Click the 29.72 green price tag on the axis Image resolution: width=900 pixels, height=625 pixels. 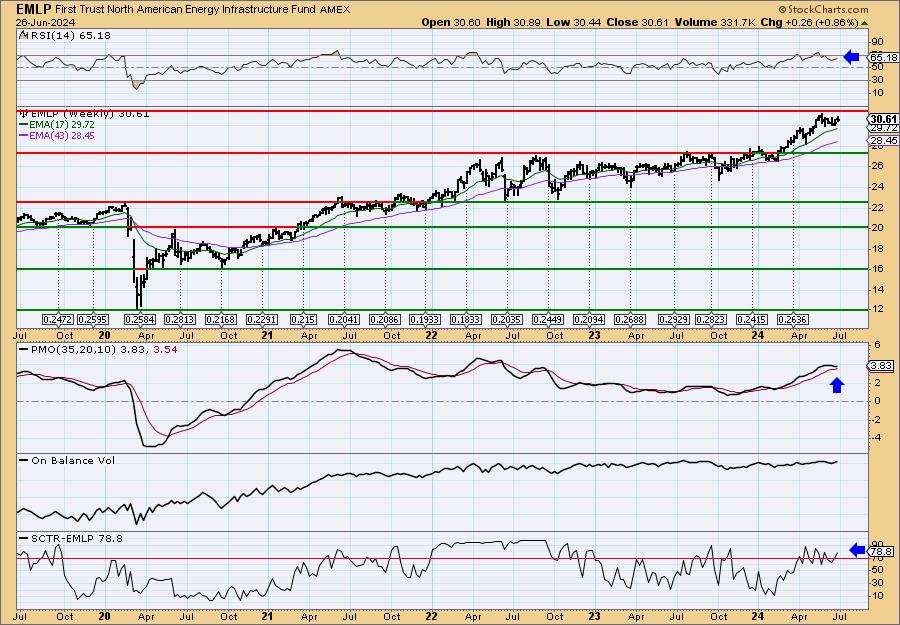(x=884, y=128)
